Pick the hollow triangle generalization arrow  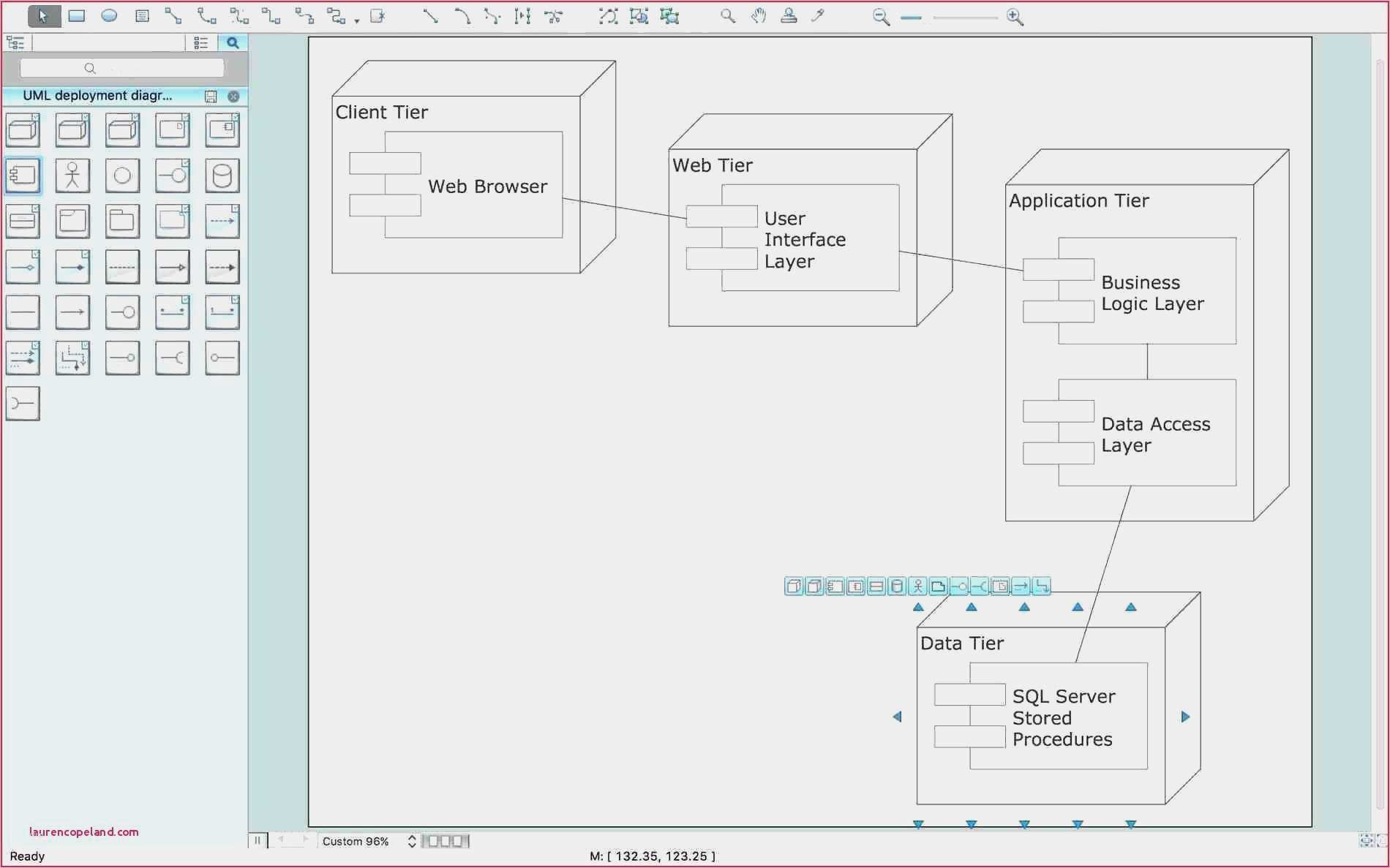173,267
